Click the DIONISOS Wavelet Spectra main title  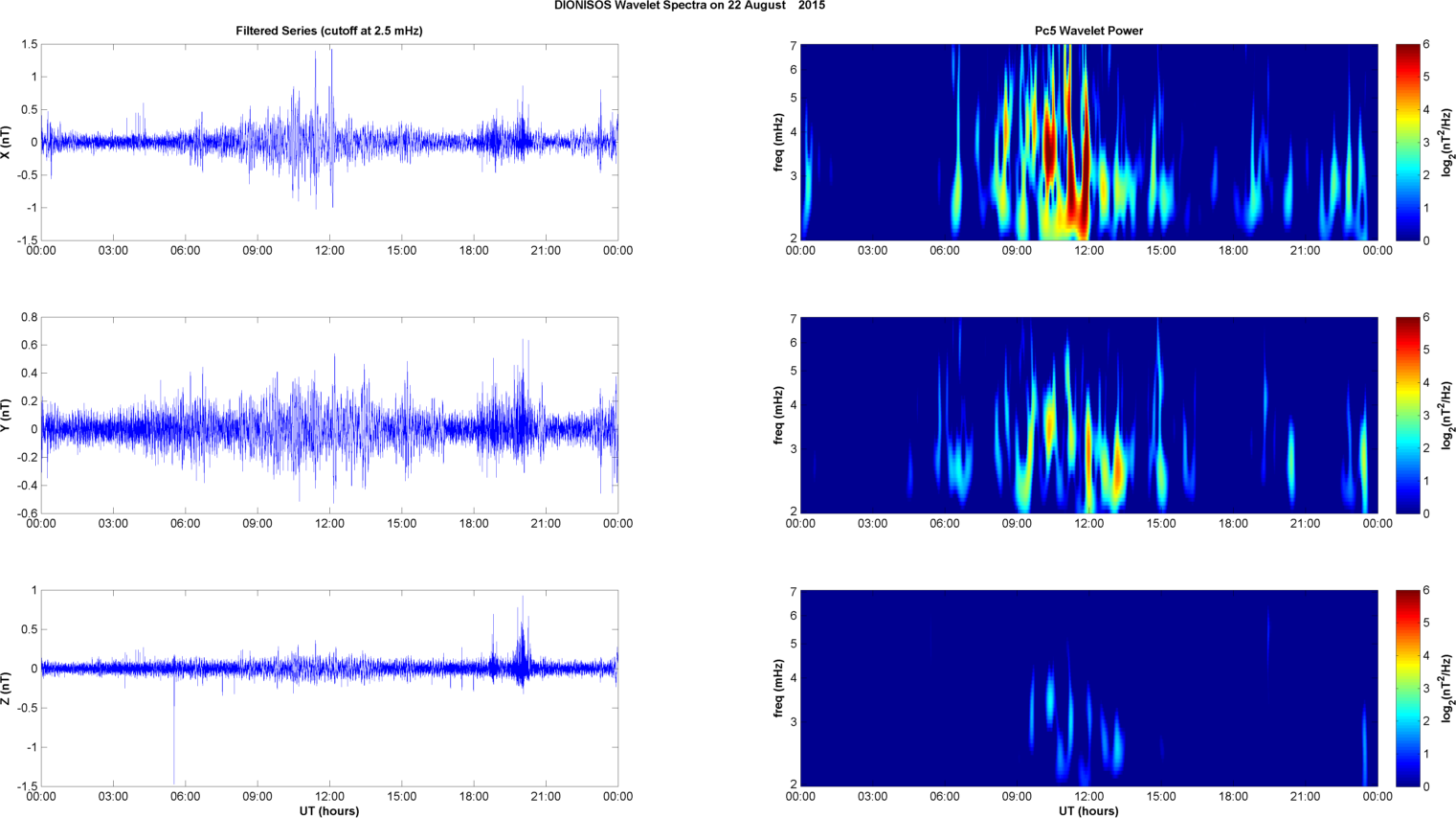pos(689,6)
